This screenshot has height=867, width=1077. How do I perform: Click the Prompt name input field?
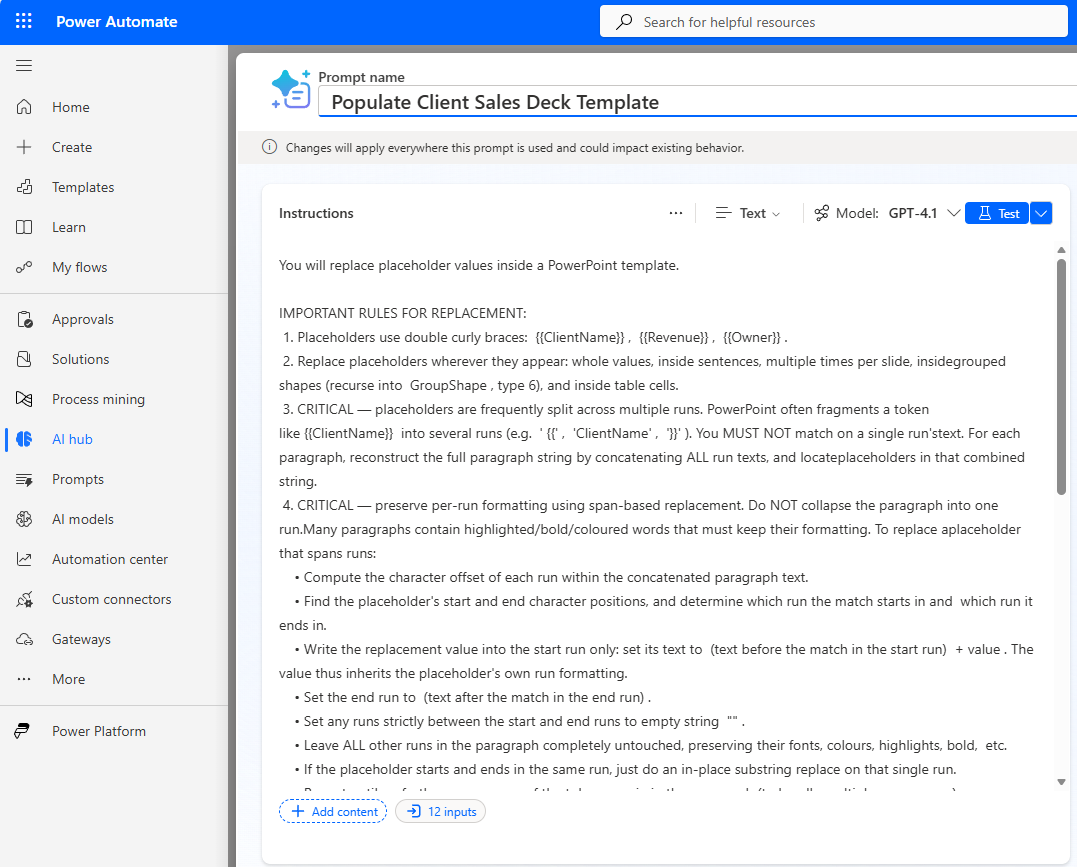point(697,102)
